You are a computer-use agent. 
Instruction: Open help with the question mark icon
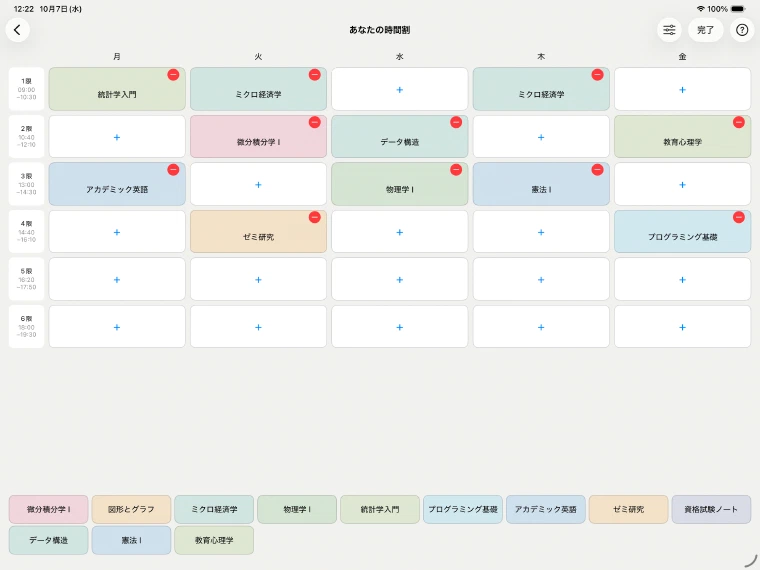click(742, 30)
